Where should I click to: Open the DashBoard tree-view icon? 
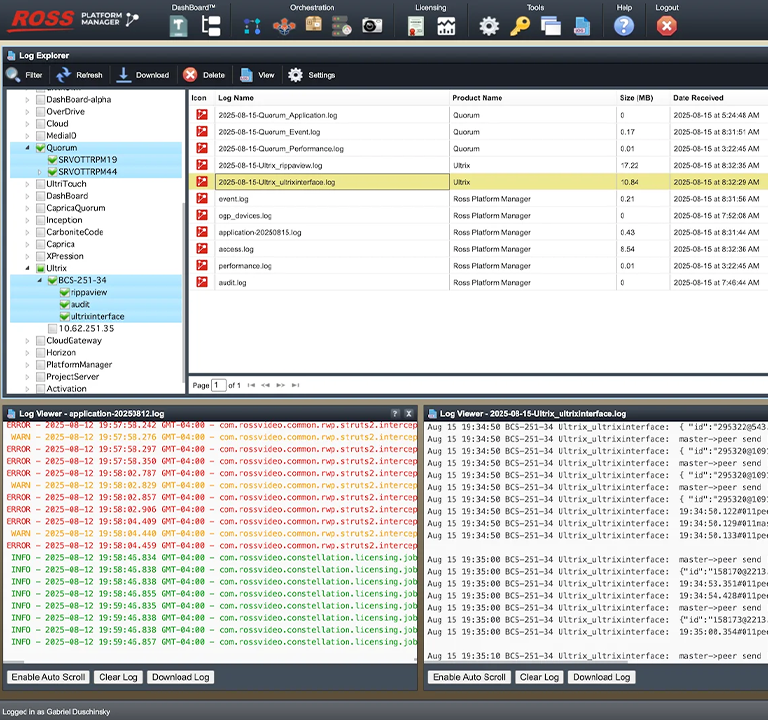(211, 25)
